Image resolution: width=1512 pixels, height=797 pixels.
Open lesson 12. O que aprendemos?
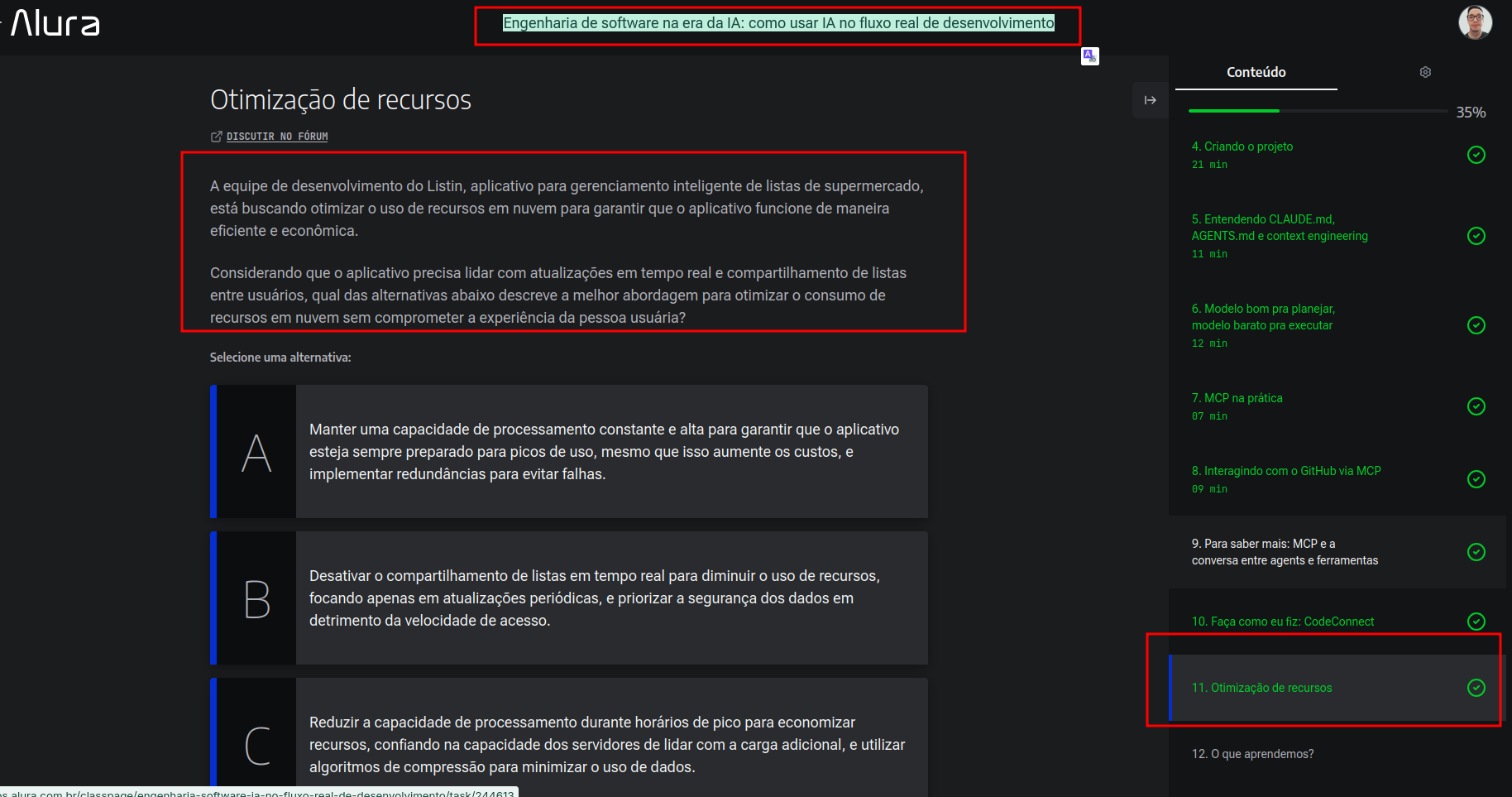pos(1252,754)
